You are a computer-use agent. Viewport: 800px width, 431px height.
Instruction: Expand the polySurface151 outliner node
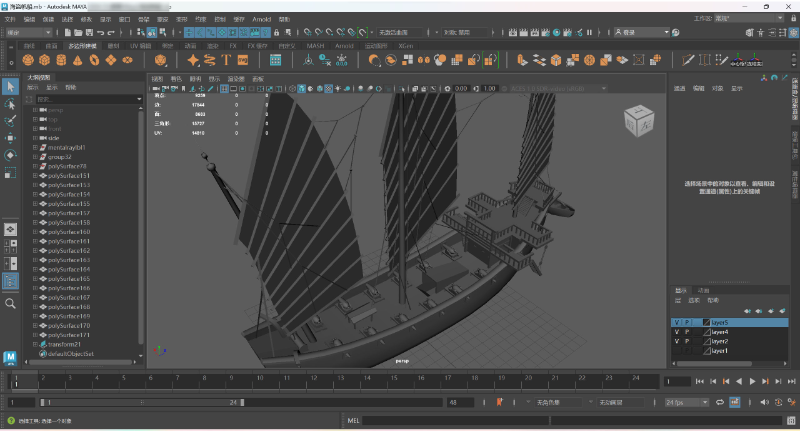(x=35, y=175)
